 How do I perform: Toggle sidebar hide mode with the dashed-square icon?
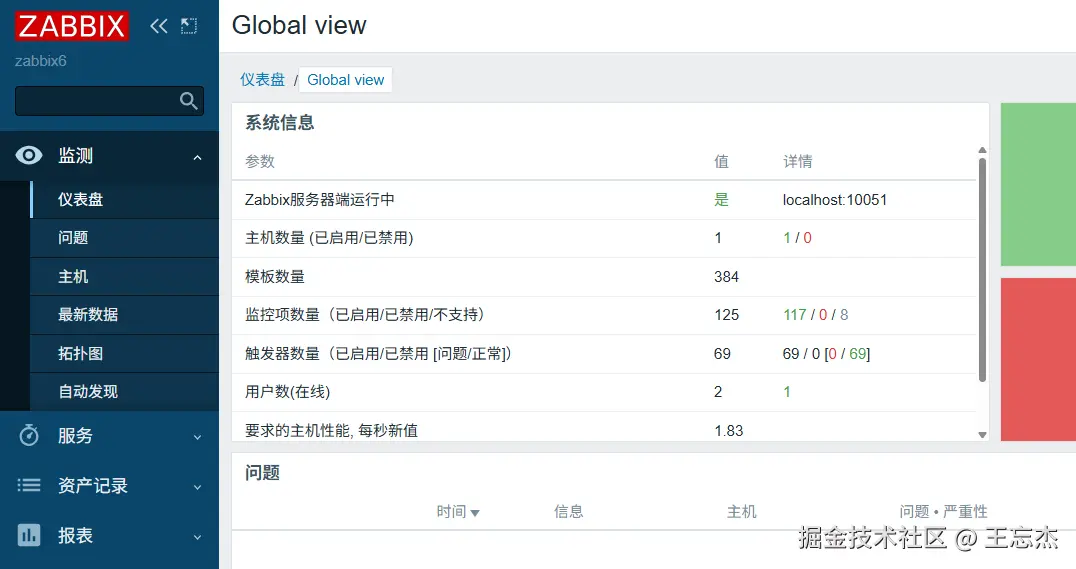pyautogui.click(x=189, y=26)
